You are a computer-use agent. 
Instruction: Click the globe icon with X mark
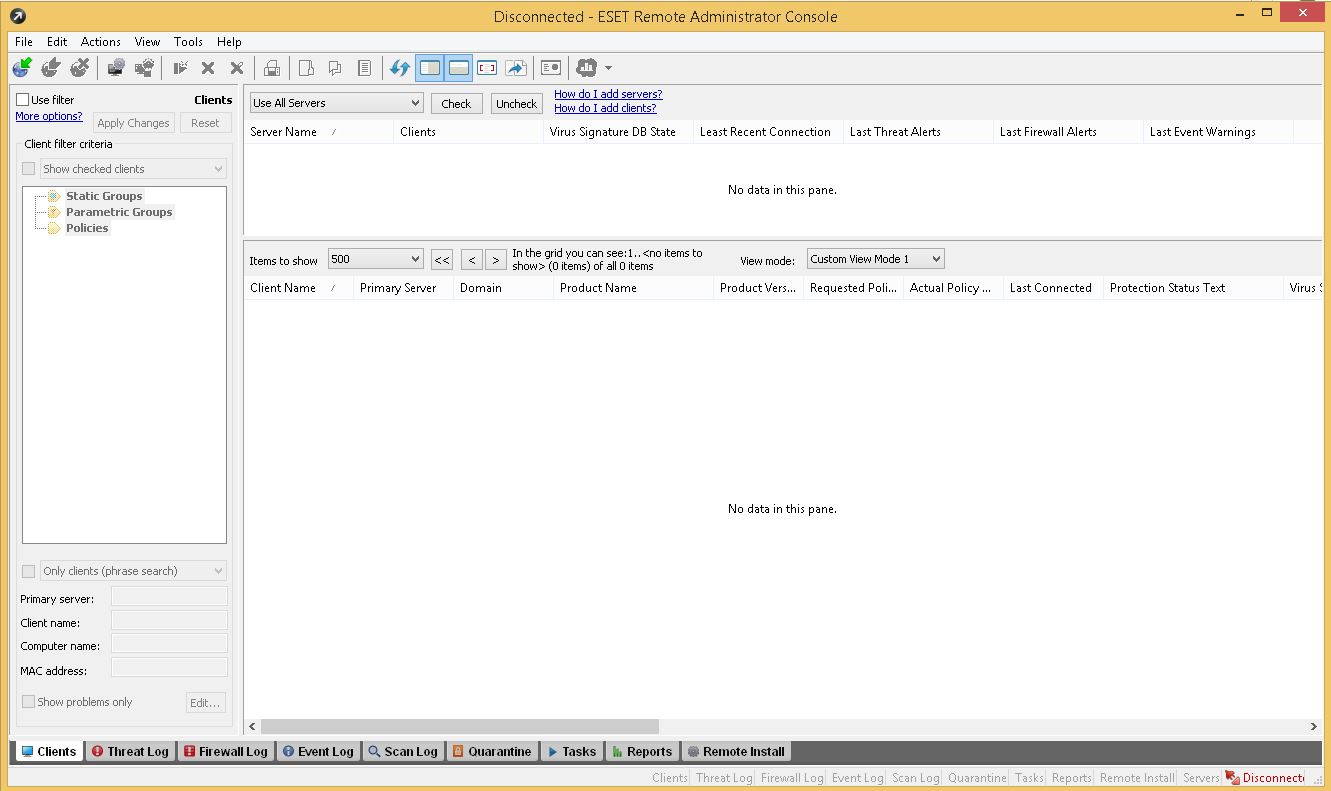coord(80,68)
